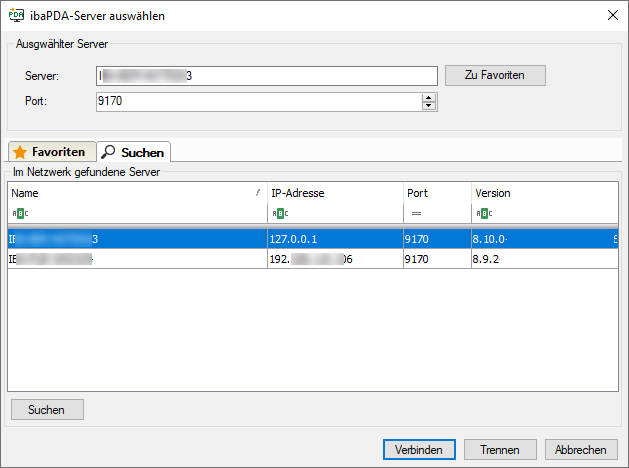Click the Abbrechen button
629x468 pixels.
click(x=581, y=450)
